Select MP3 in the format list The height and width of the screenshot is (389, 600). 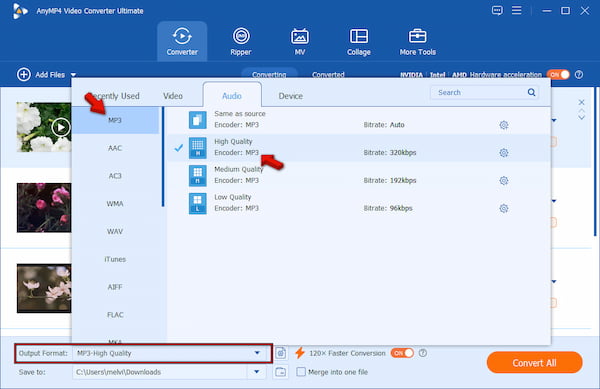click(115, 120)
